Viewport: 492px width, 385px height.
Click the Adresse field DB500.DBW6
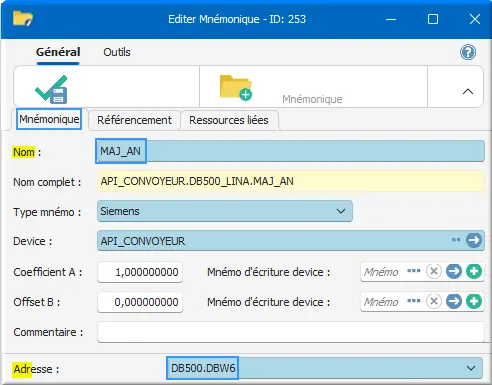click(x=324, y=368)
